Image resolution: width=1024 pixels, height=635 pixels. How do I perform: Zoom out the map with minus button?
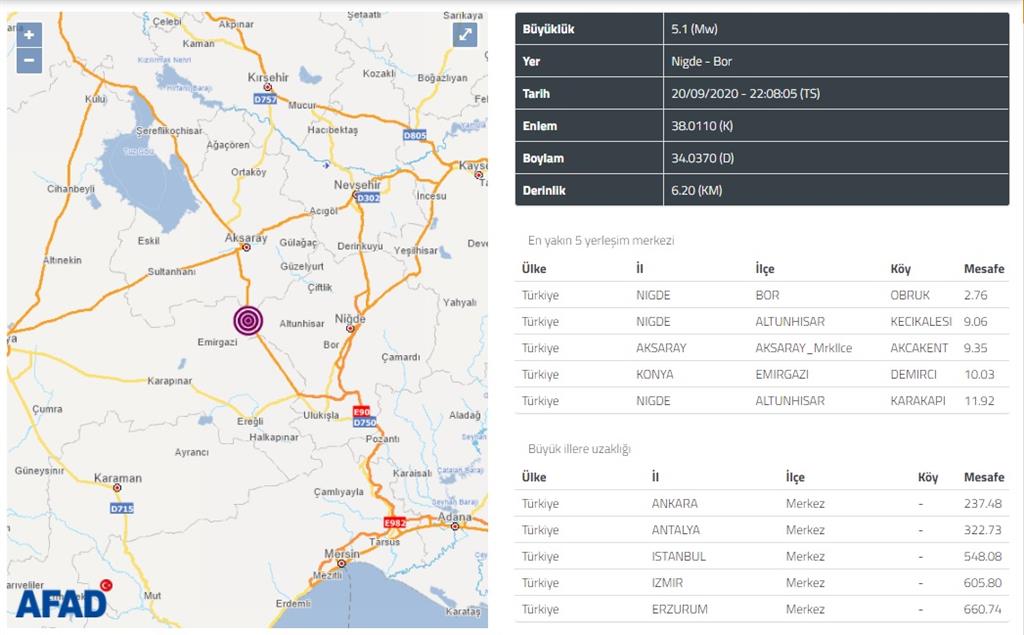[29, 61]
